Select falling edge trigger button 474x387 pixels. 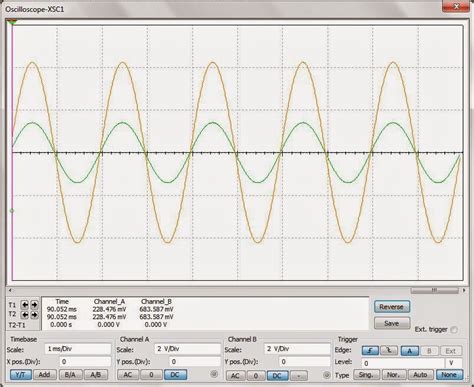(389, 351)
